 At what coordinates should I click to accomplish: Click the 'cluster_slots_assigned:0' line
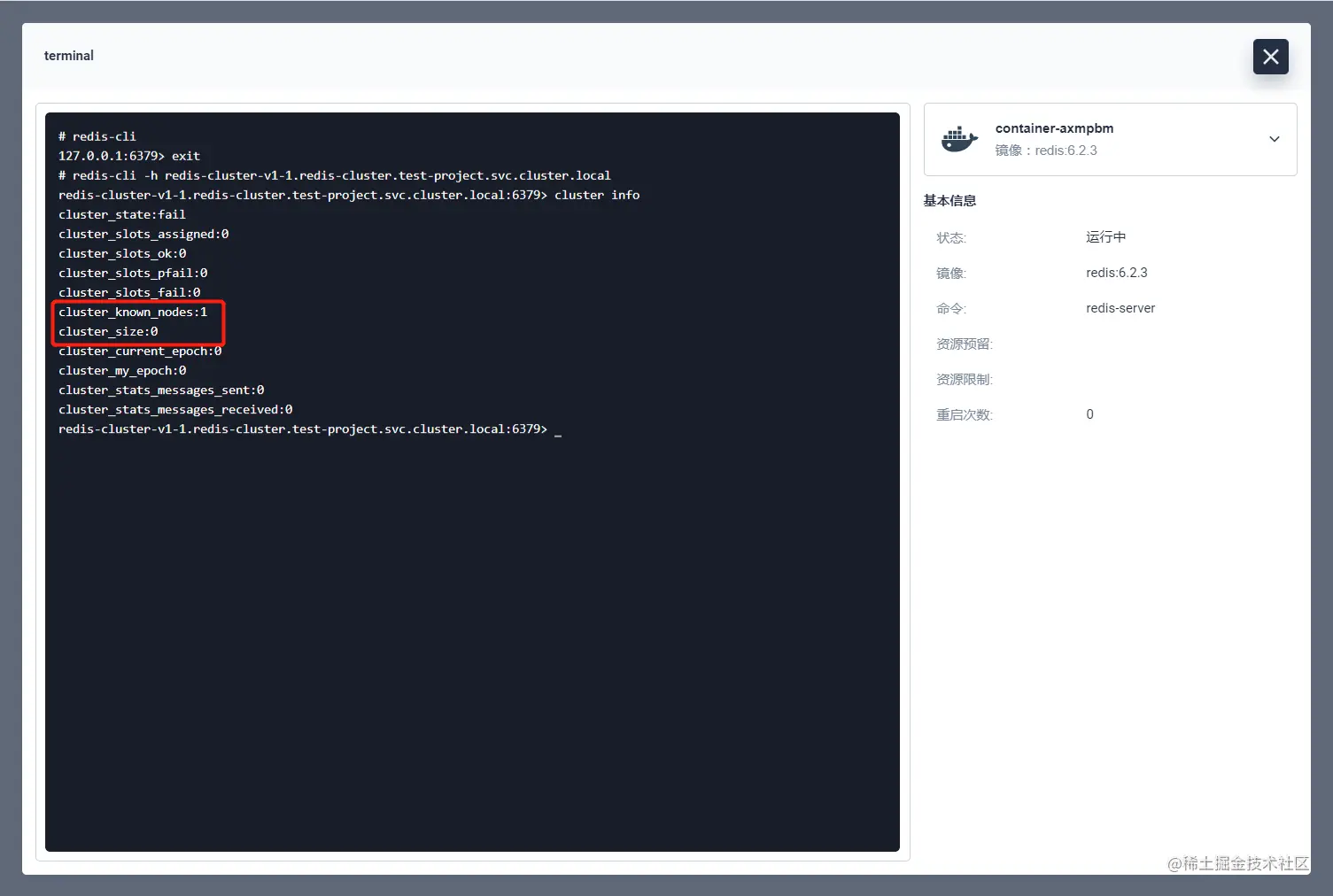[x=143, y=234]
